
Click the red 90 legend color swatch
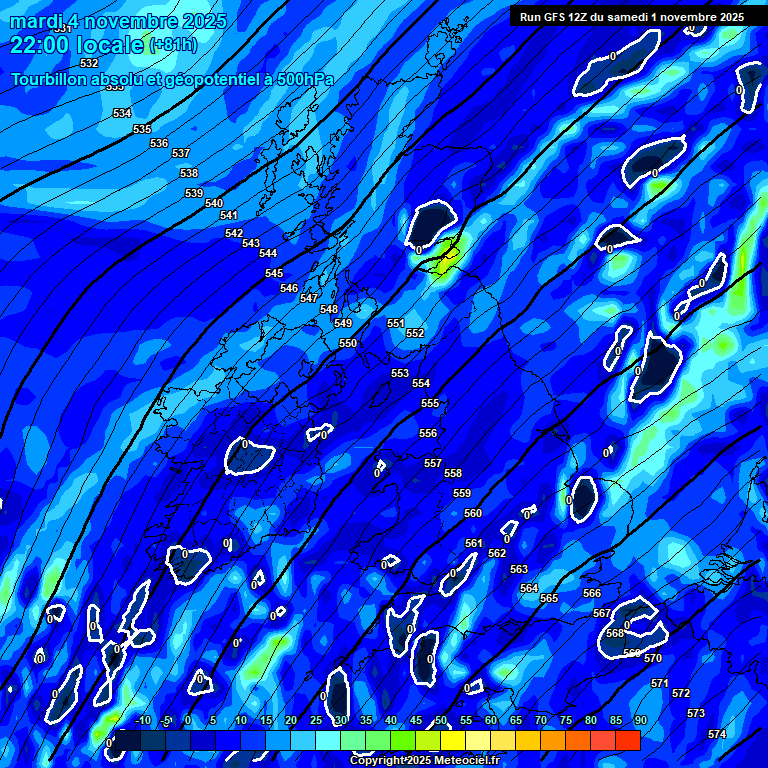tap(628, 741)
